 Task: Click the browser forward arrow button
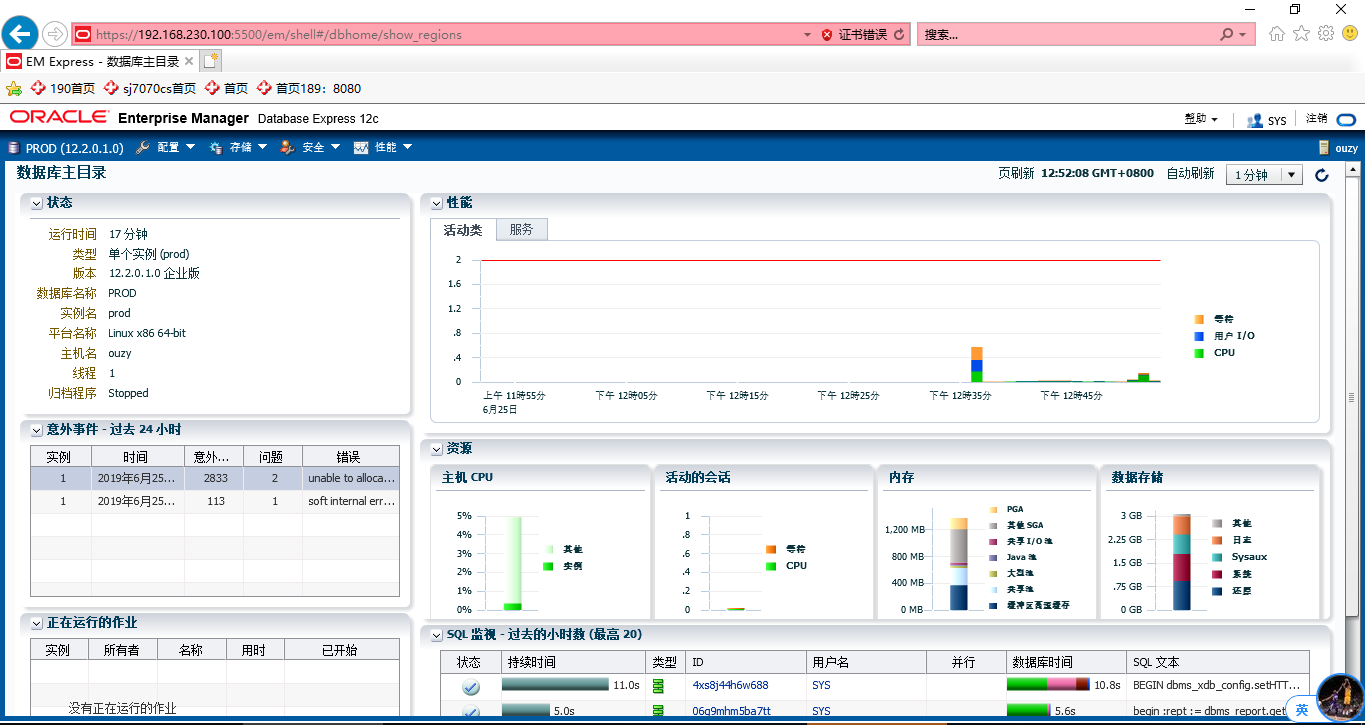(x=55, y=34)
